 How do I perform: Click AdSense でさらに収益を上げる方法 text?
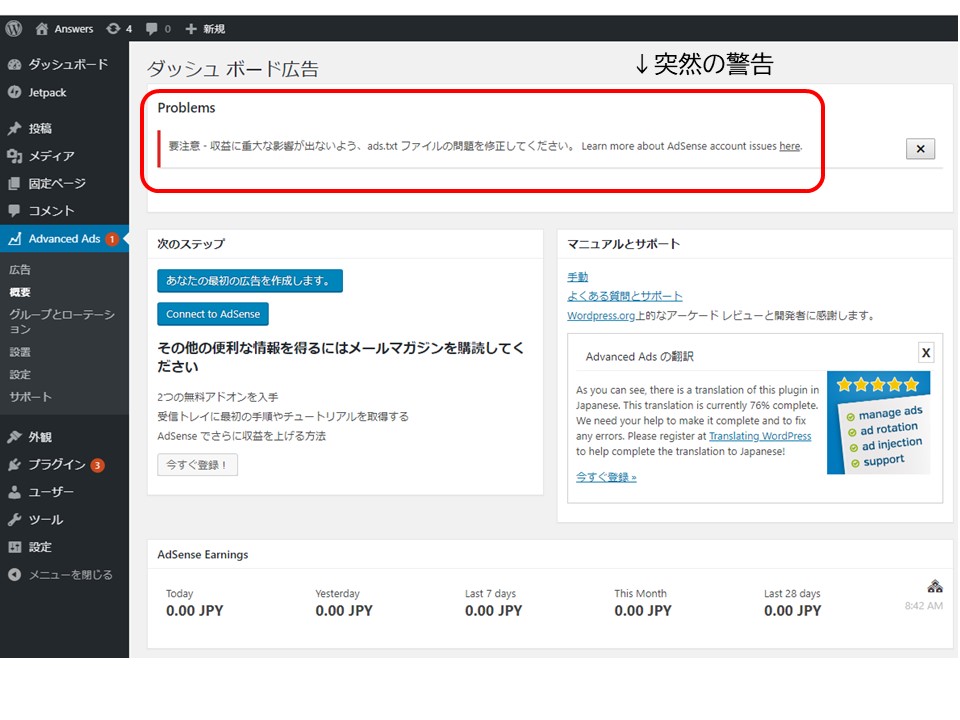click(241, 436)
